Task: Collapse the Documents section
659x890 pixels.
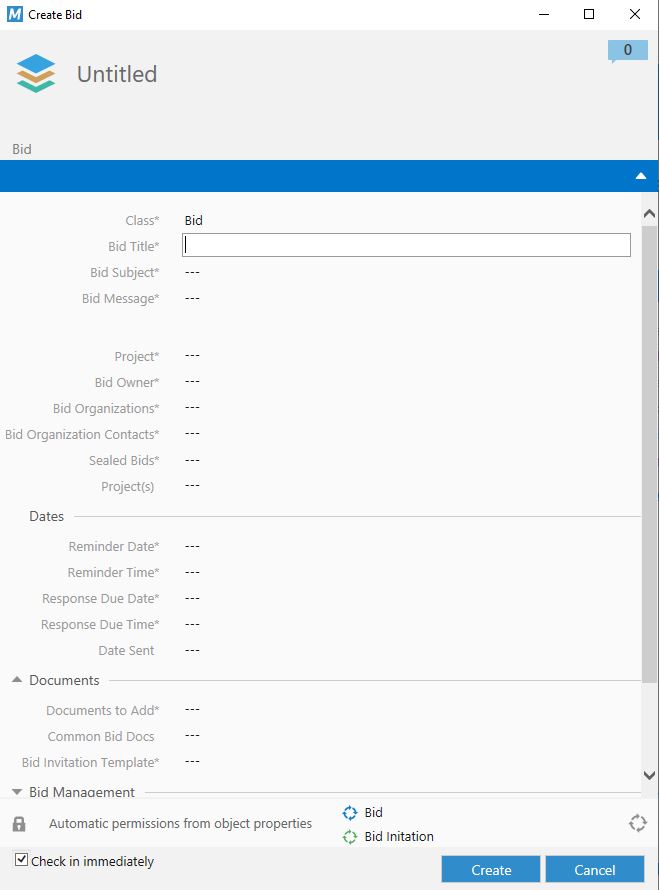Action: coord(17,680)
